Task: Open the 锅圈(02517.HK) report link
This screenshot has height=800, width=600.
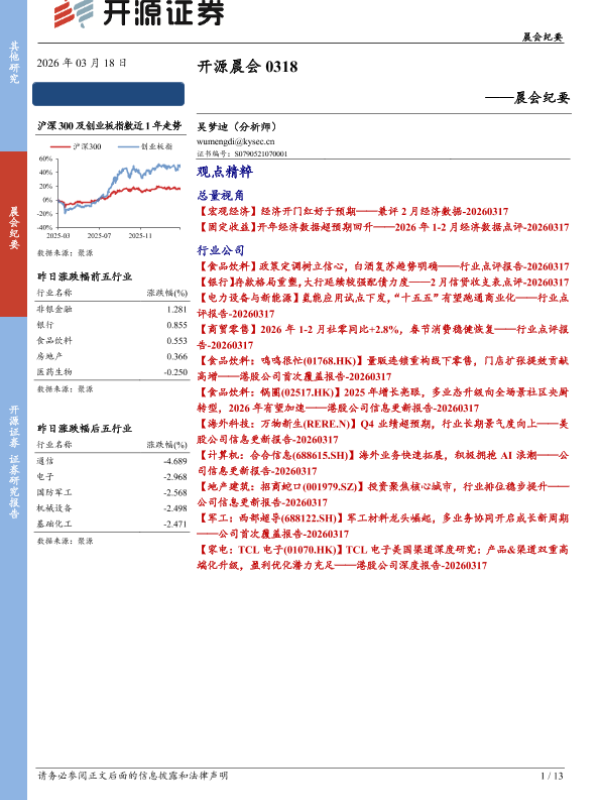Action: pos(384,394)
